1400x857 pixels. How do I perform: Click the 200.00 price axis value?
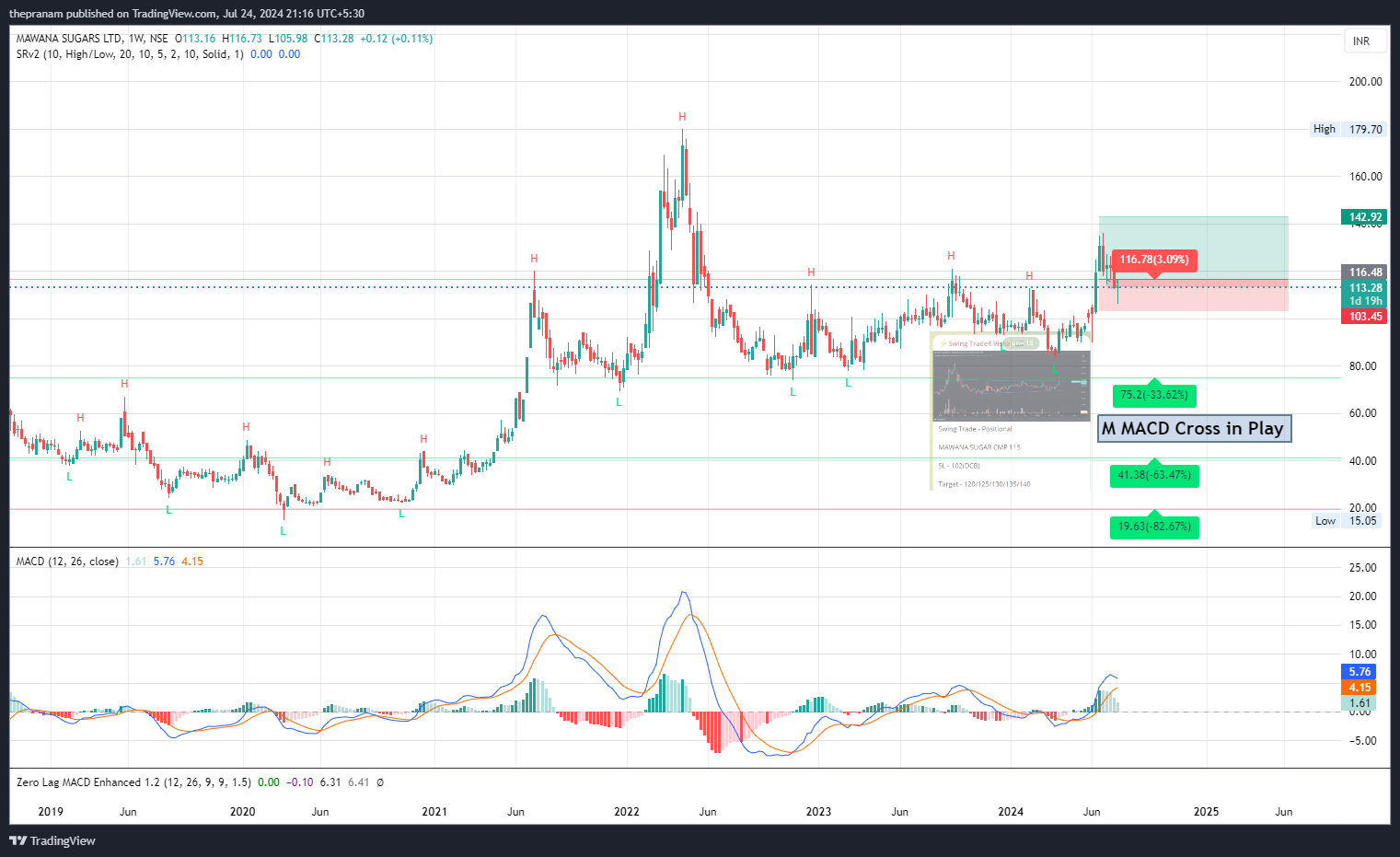pyautogui.click(x=1365, y=82)
